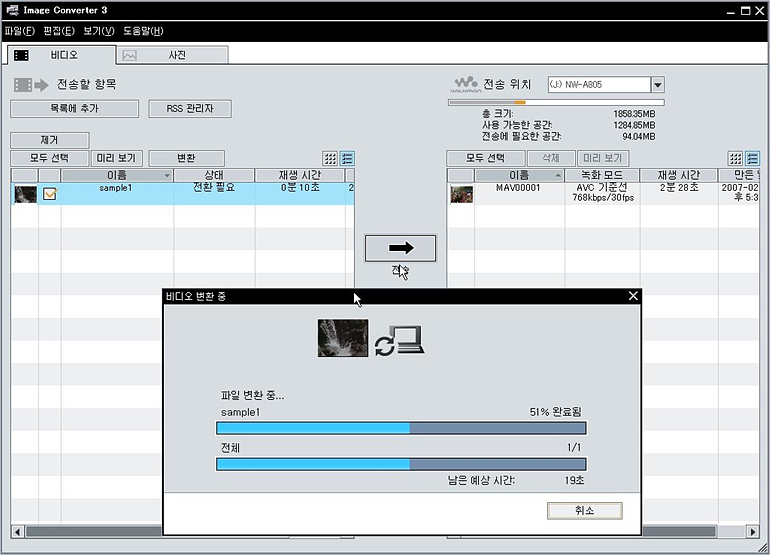Click the 취소 cancel button

coord(584,510)
